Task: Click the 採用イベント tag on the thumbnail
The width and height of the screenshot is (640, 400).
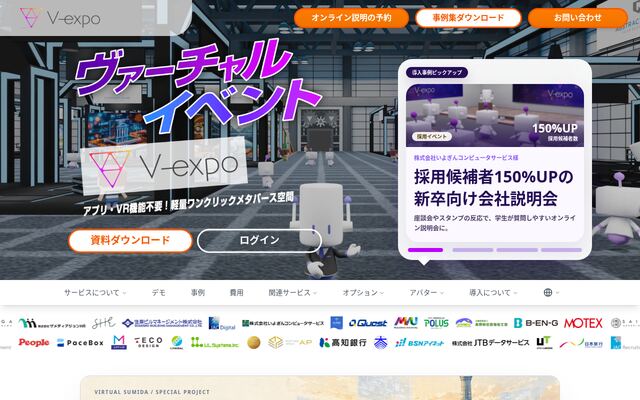Action: [432, 136]
